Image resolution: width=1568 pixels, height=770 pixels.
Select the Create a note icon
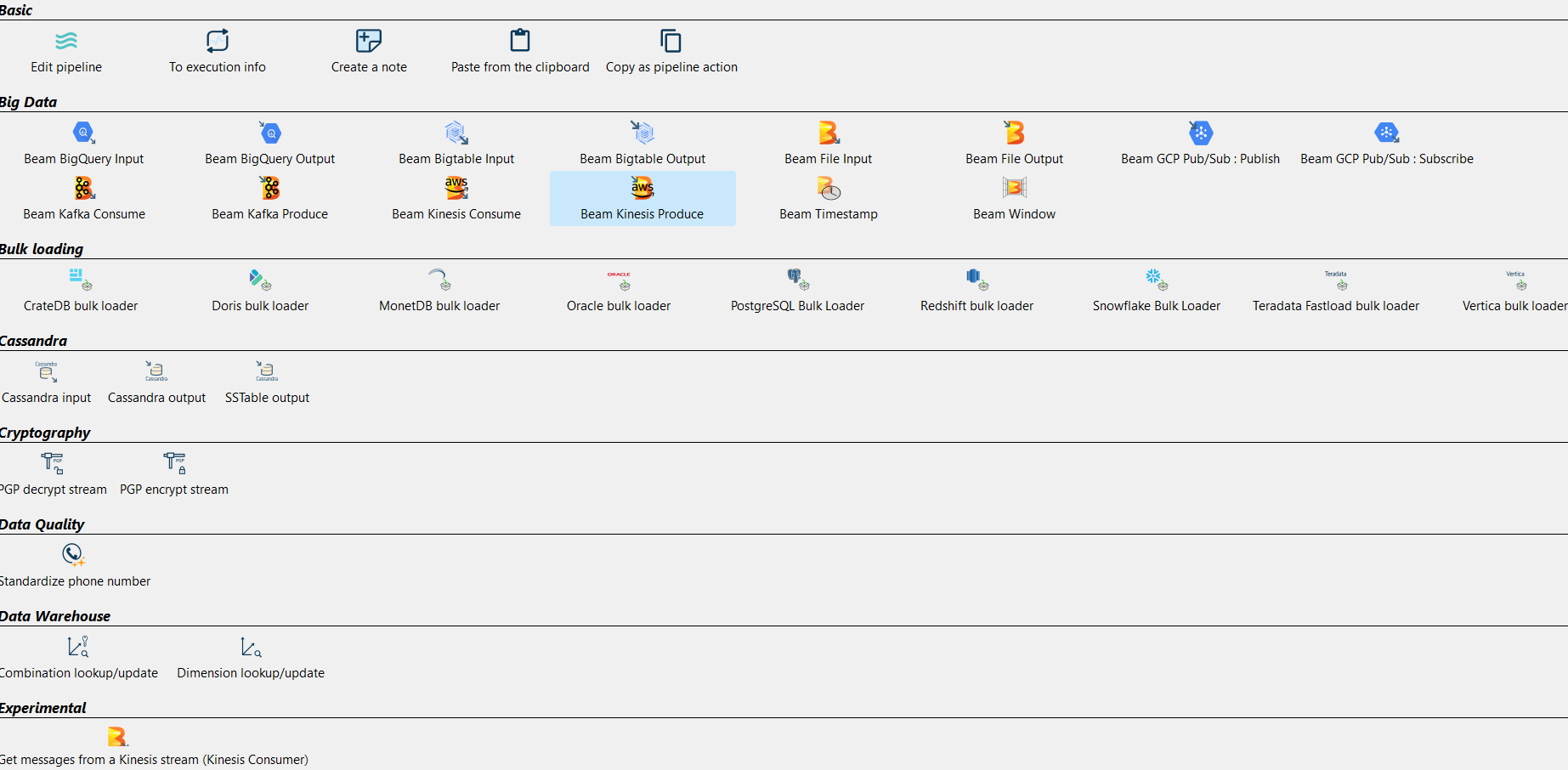click(x=369, y=41)
